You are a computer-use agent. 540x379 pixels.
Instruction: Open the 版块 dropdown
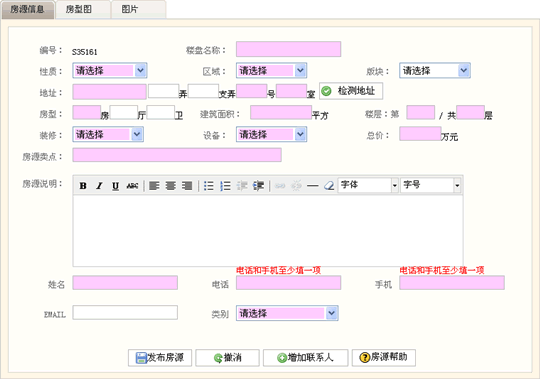[435, 71]
